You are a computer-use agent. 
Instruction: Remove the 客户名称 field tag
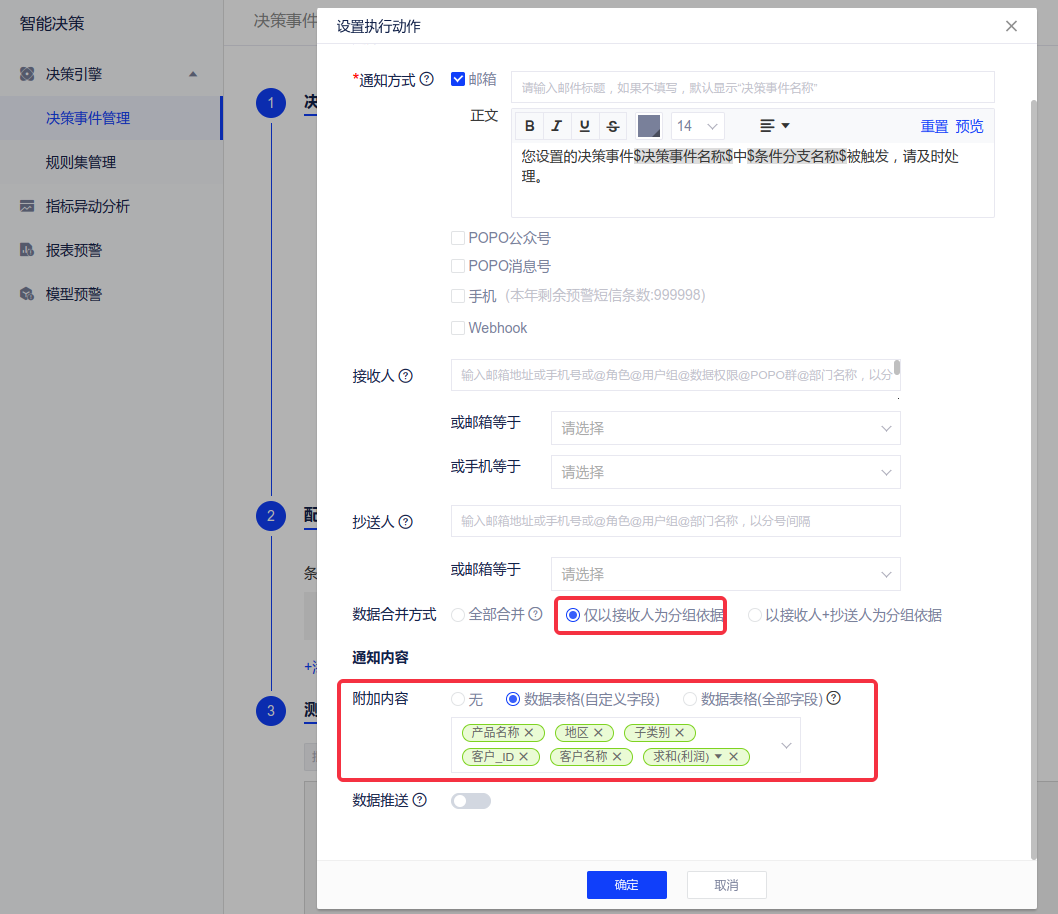(x=617, y=757)
